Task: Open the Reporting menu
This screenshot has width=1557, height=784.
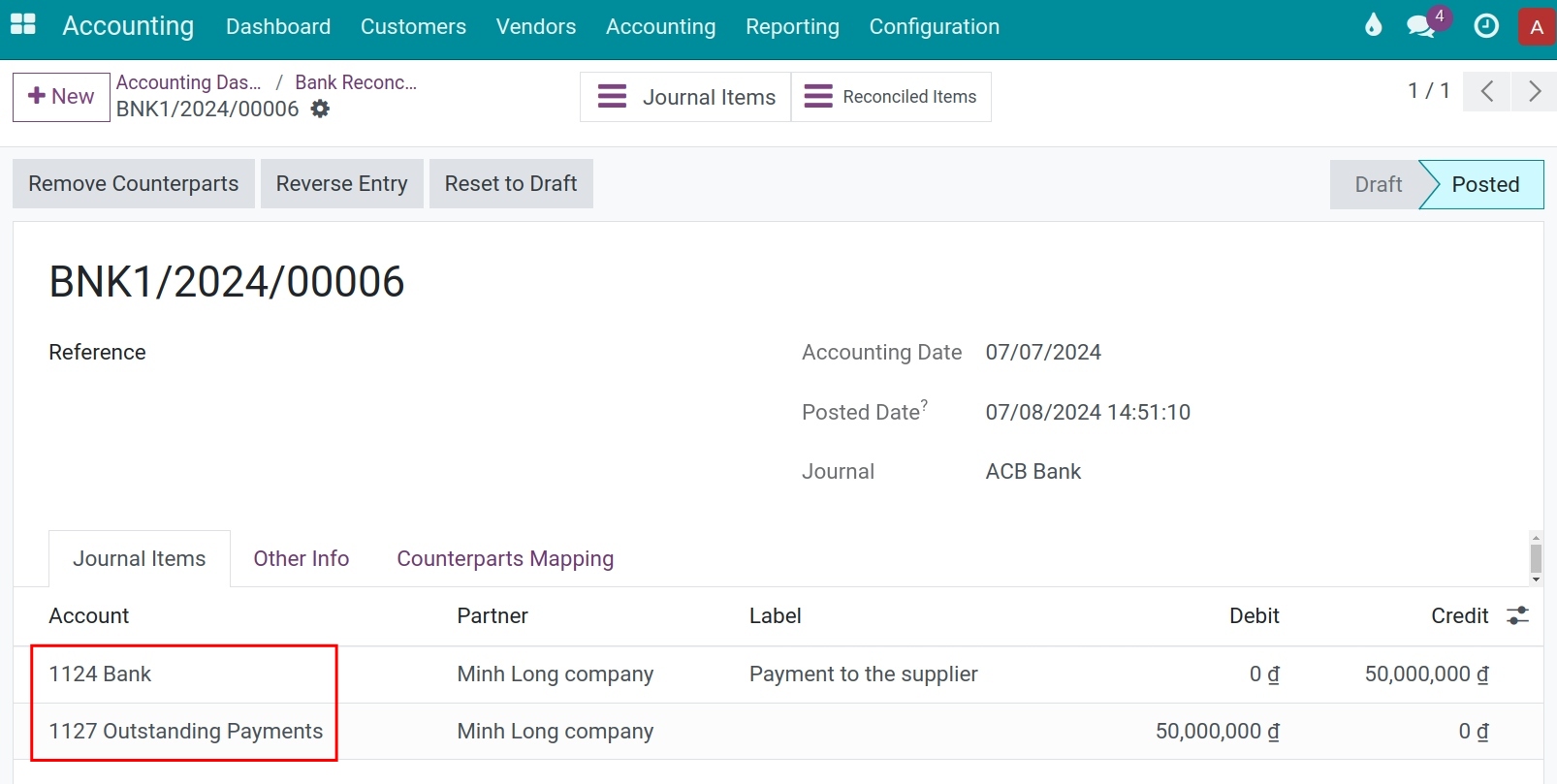Action: click(792, 26)
